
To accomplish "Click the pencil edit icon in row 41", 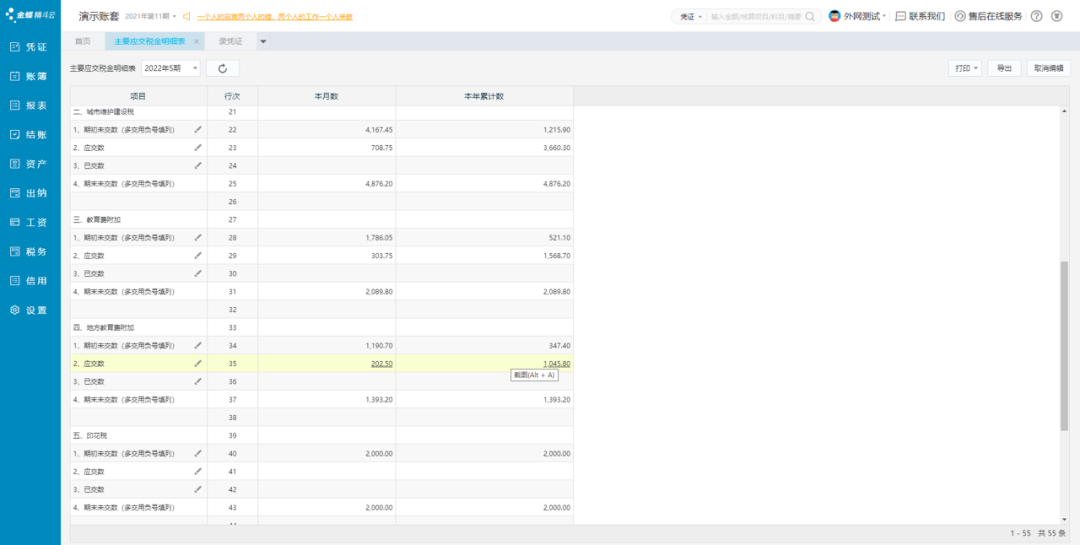I will tap(198, 471).
